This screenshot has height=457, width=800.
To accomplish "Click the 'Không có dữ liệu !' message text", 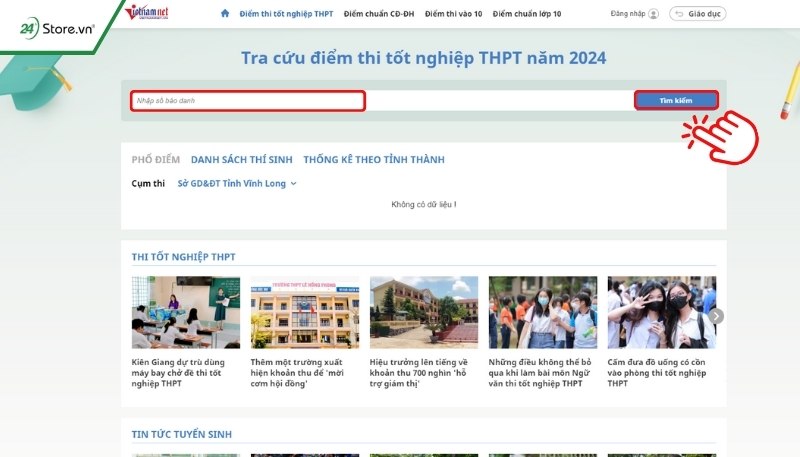I will pyautogui.click(x=424, y=205).
